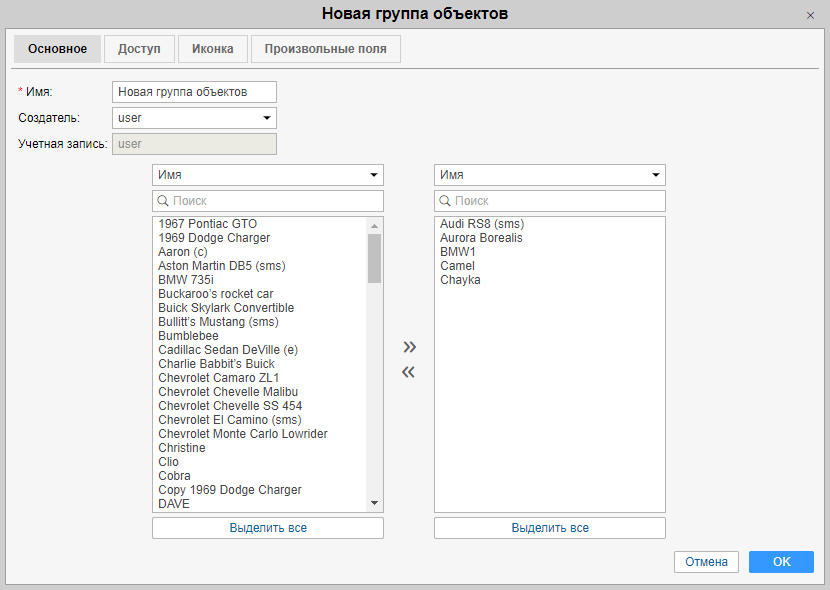Viewport: 830px width, 590px height.
Task: Click Выделить все under right list
Action: (x=550, y=528)
